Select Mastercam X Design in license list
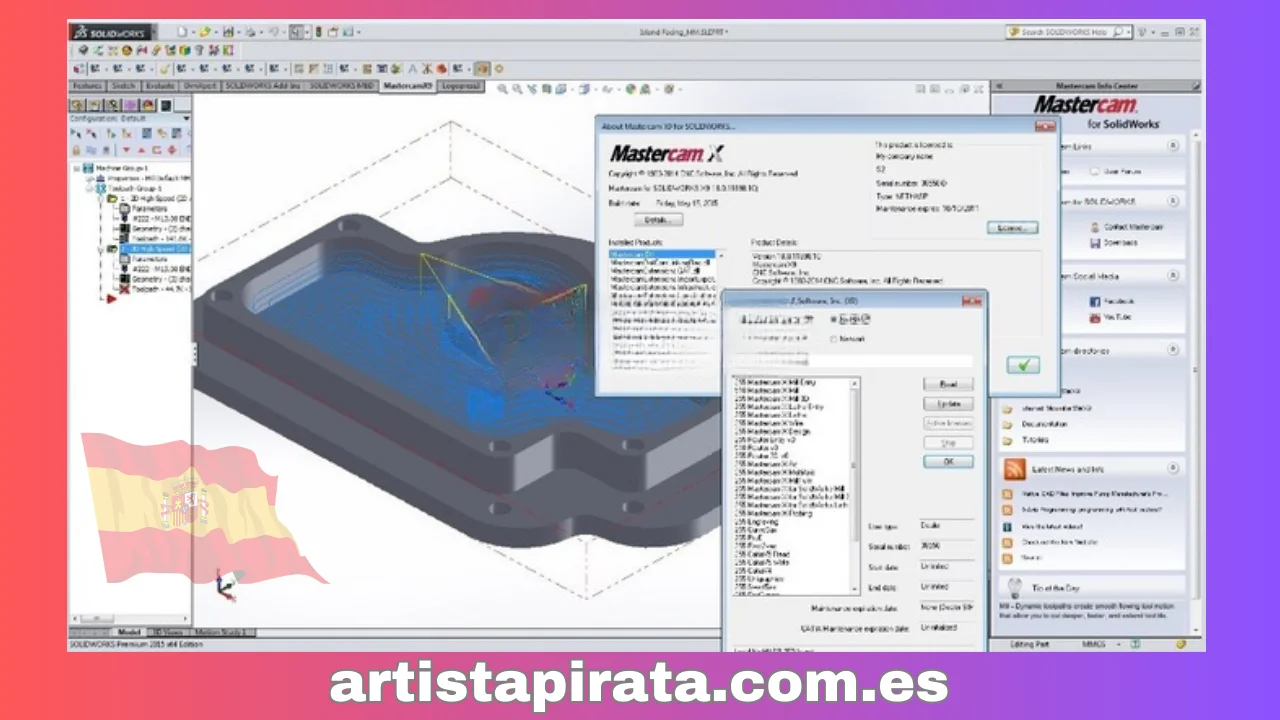1280x720 pixels. (772, 431)
